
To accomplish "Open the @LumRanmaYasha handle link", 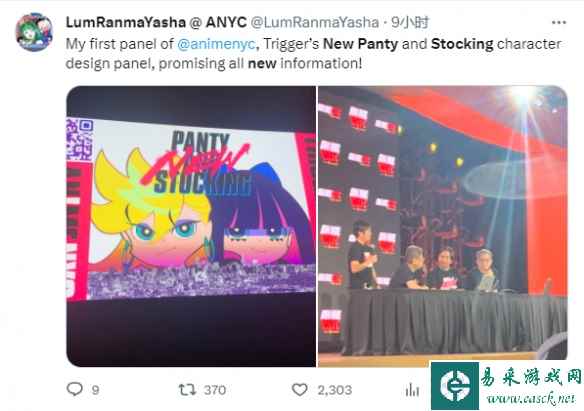I will tap(315, 22).
